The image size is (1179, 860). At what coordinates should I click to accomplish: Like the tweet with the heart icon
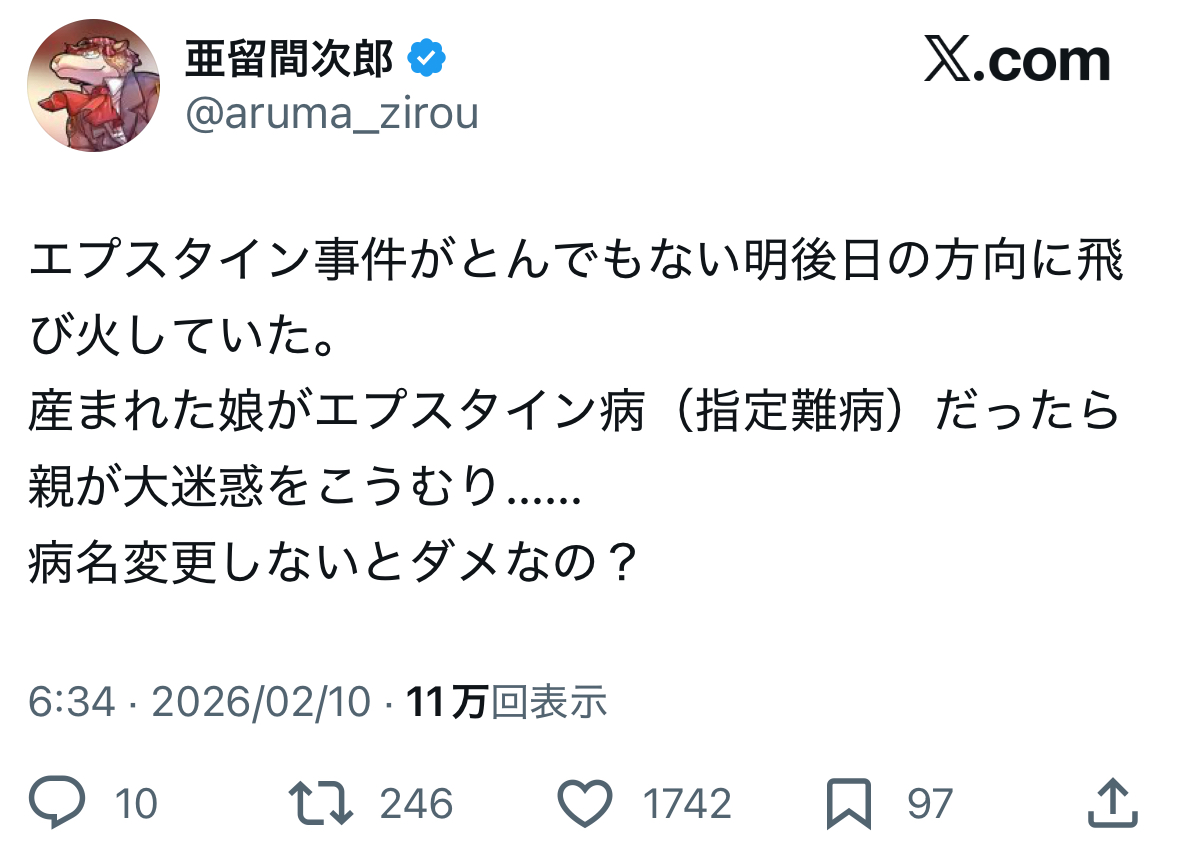[583, 803]
